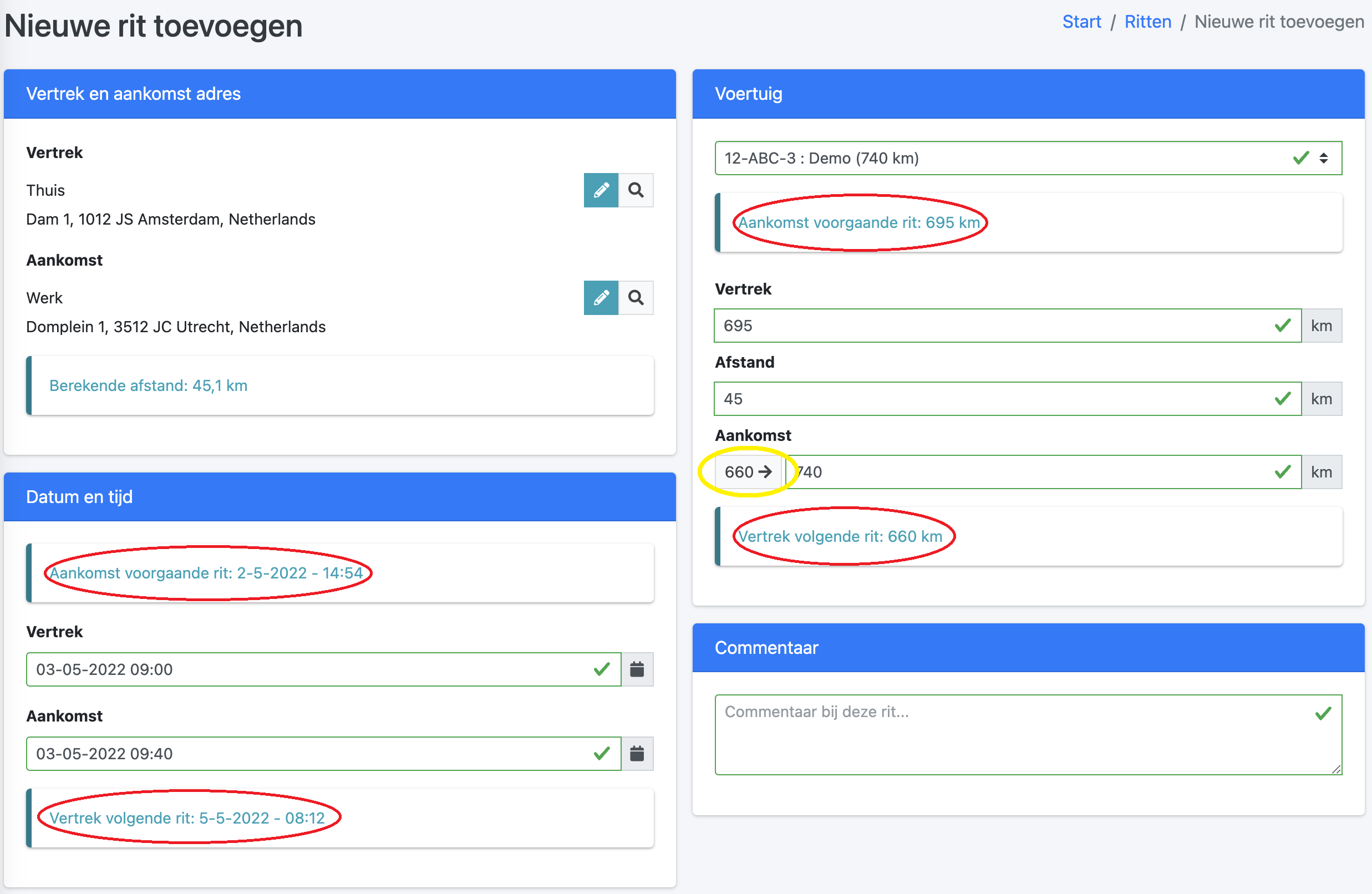The image size is (1372, 894).
Task: Focus the Afstand field showing 45
Action: tap(1008, 399)
